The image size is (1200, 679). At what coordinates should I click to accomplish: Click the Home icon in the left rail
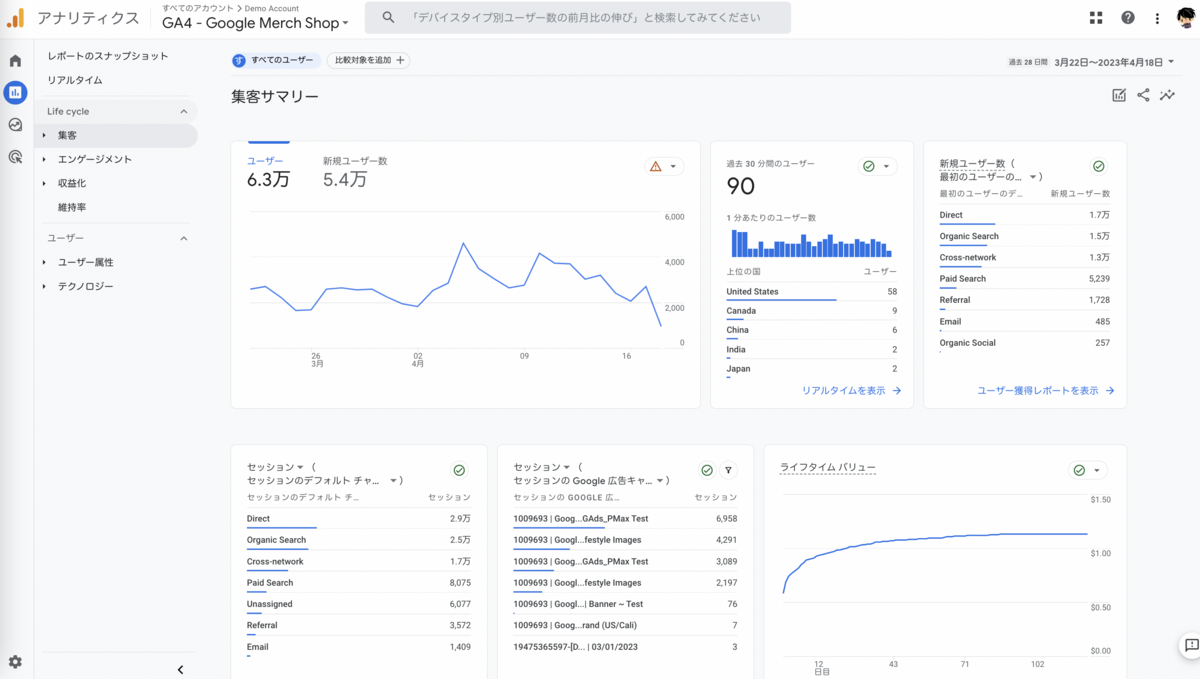(14, 59)
